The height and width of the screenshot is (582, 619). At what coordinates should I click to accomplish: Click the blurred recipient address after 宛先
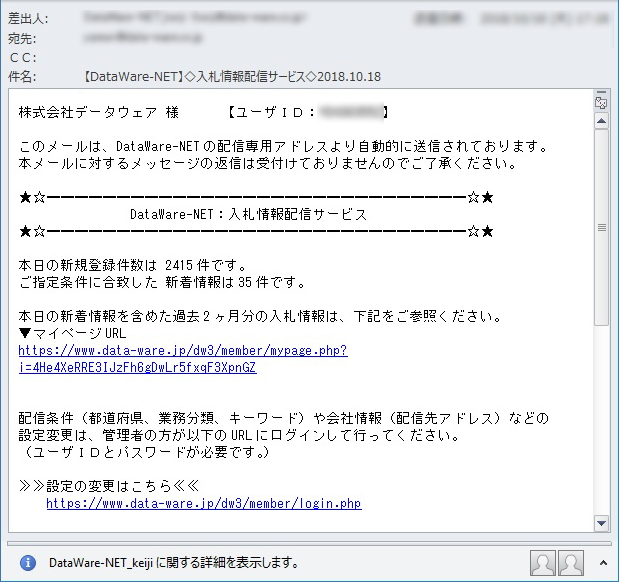(x=143, y=38)
